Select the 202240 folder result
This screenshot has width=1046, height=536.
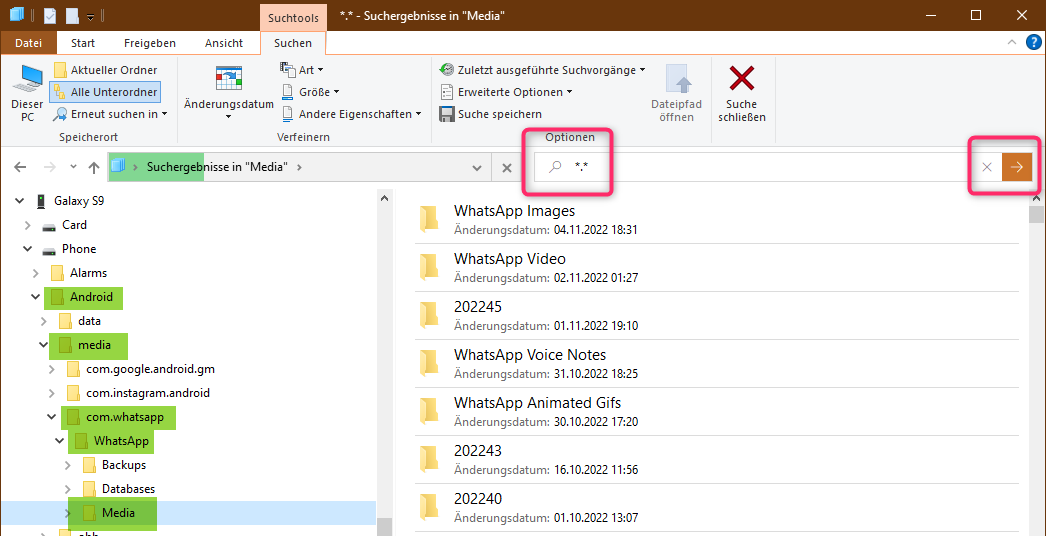pos(717,507)
